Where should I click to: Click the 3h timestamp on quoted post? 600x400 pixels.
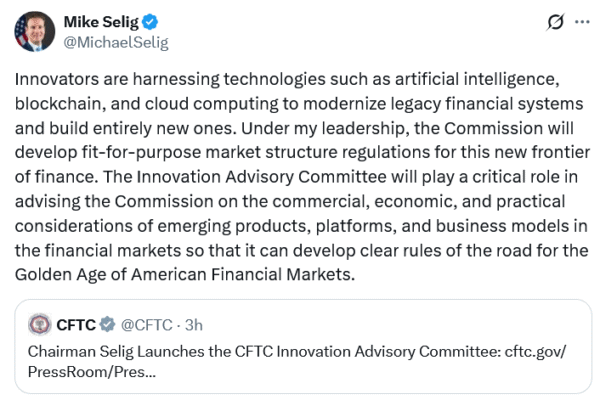click(194, 324)
